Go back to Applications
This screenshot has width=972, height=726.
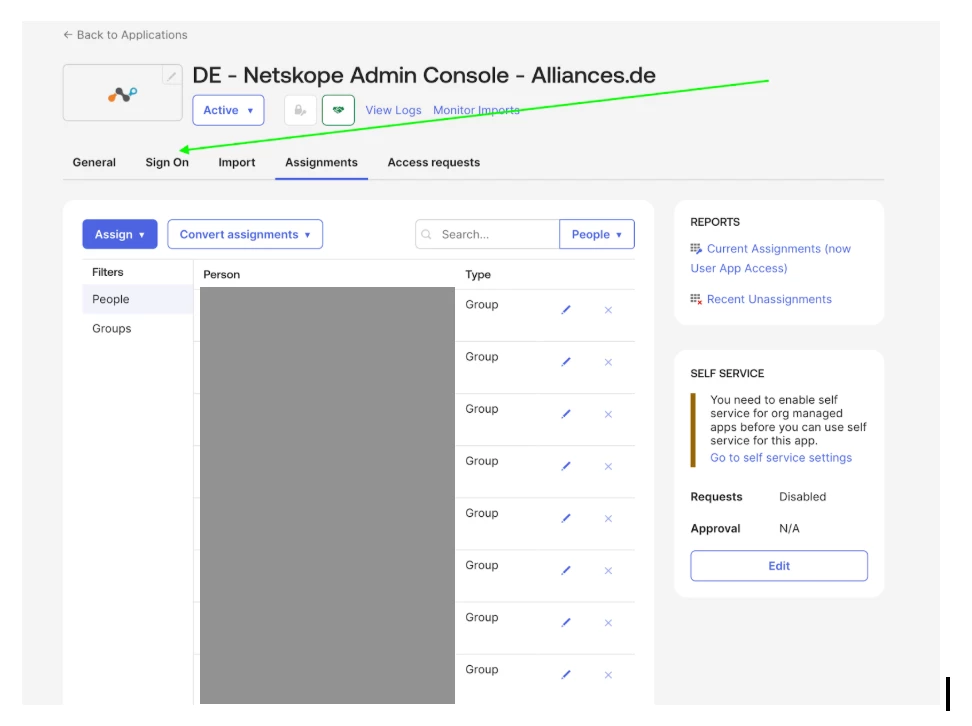click(125, 35)
